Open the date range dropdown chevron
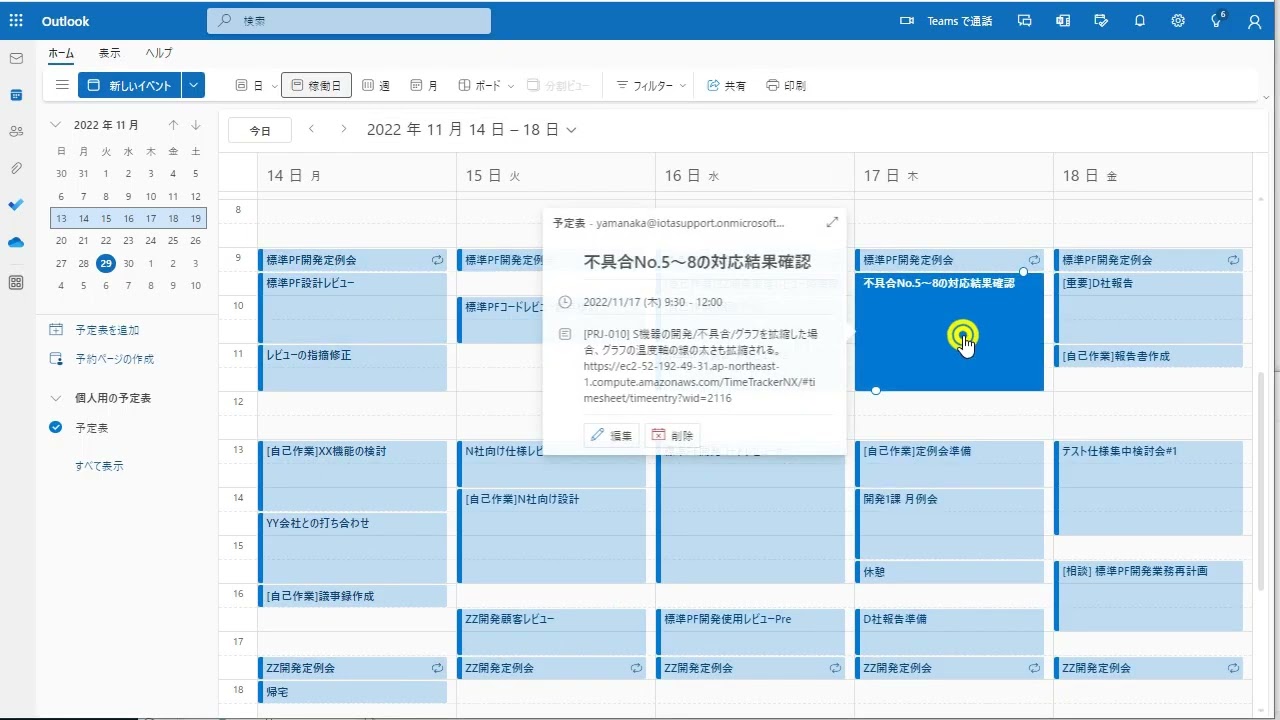The image size is (1280, 720). [x=572, y=130]
